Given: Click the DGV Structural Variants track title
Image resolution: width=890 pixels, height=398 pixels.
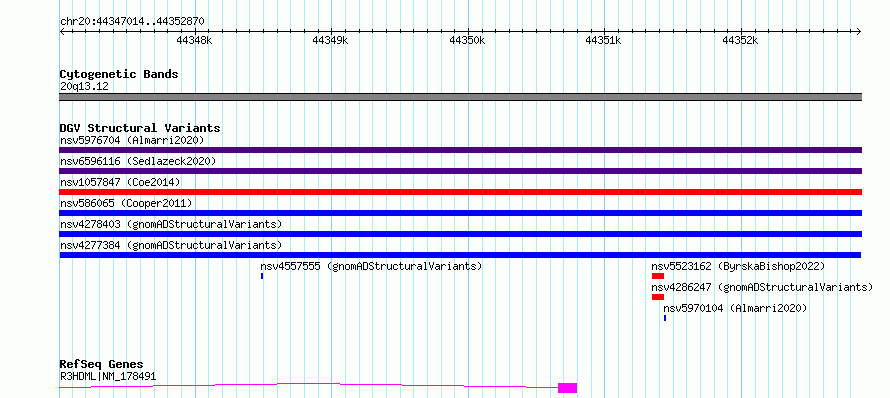Looking at the screenshot, I should pyautogui.click(x=140, y=128).
